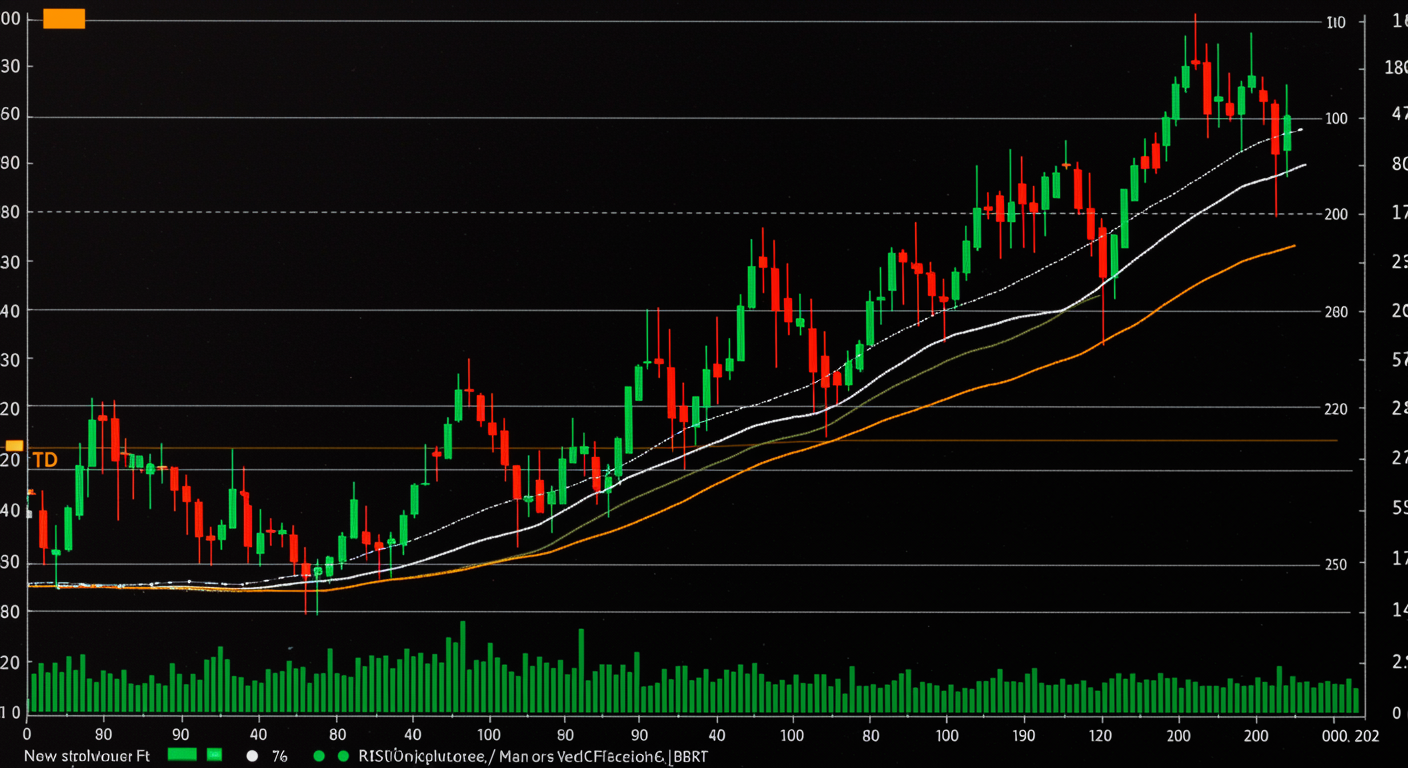Click the last green candlestick on right

1287,132
